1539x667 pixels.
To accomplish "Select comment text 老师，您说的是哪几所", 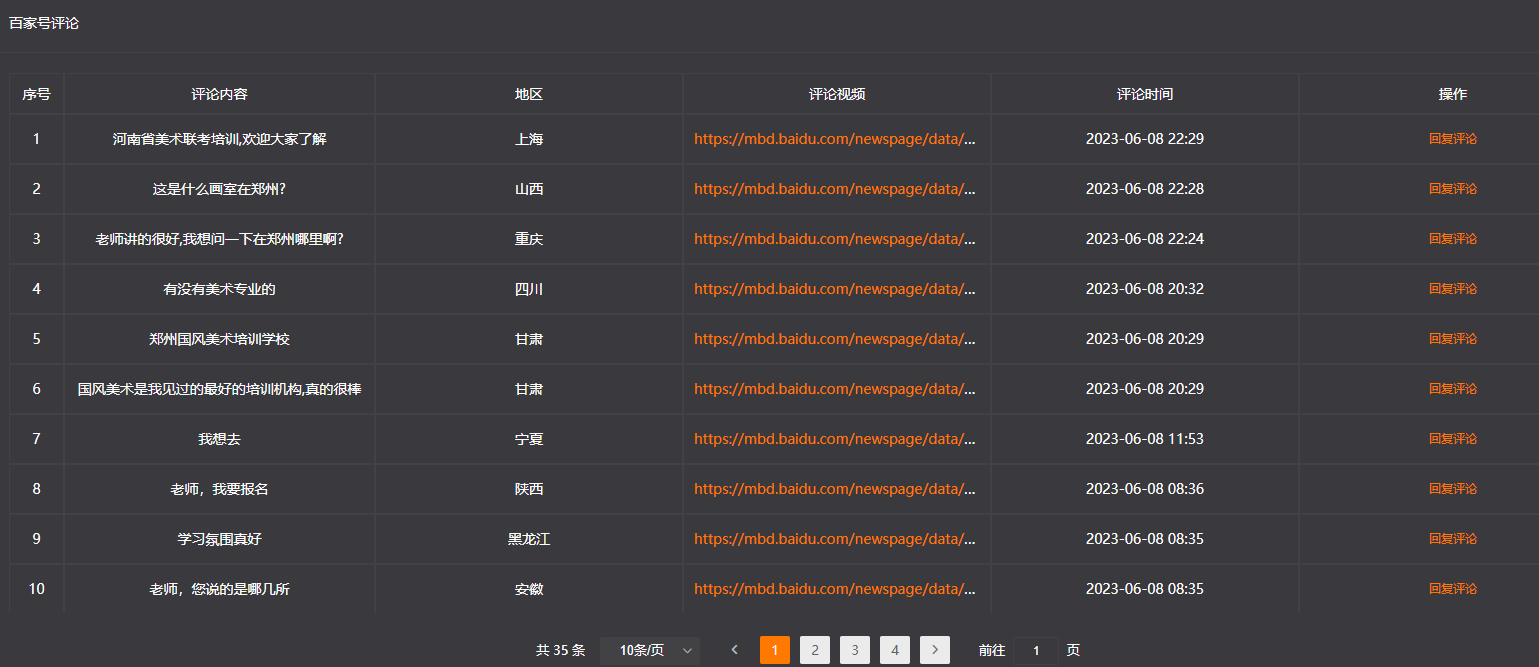I will pos(219,589).
